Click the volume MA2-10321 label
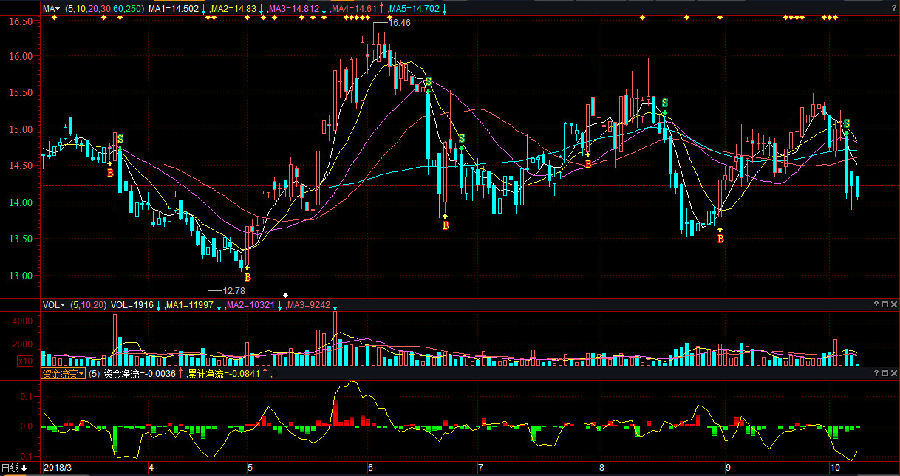This screenshot has height=476, width=900. click(x=251, y=304)
